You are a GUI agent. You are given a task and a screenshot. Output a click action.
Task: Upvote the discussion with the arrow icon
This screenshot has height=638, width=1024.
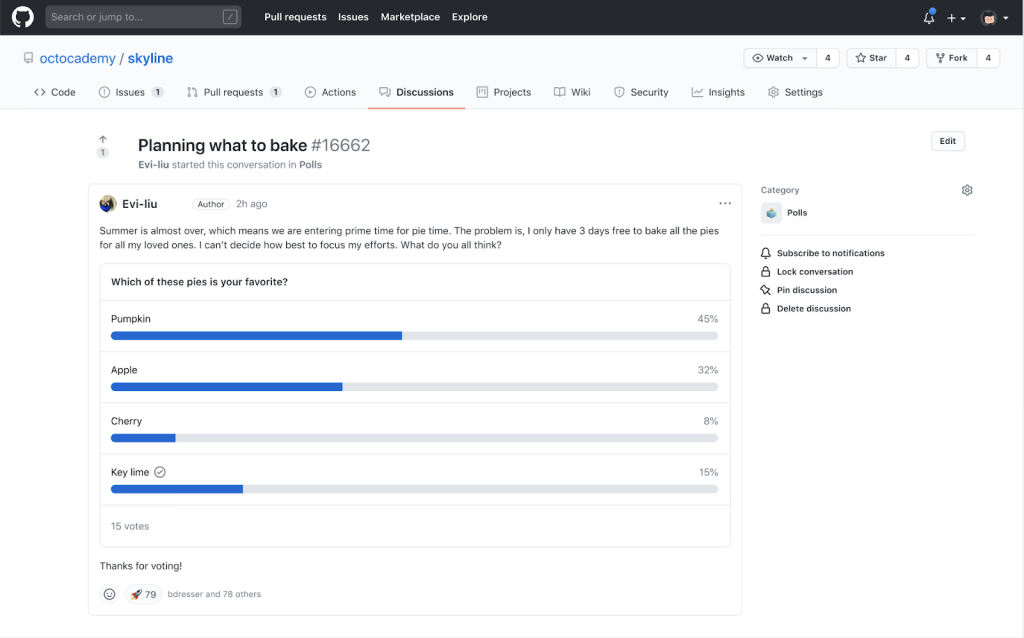click(x=102, y=140)
